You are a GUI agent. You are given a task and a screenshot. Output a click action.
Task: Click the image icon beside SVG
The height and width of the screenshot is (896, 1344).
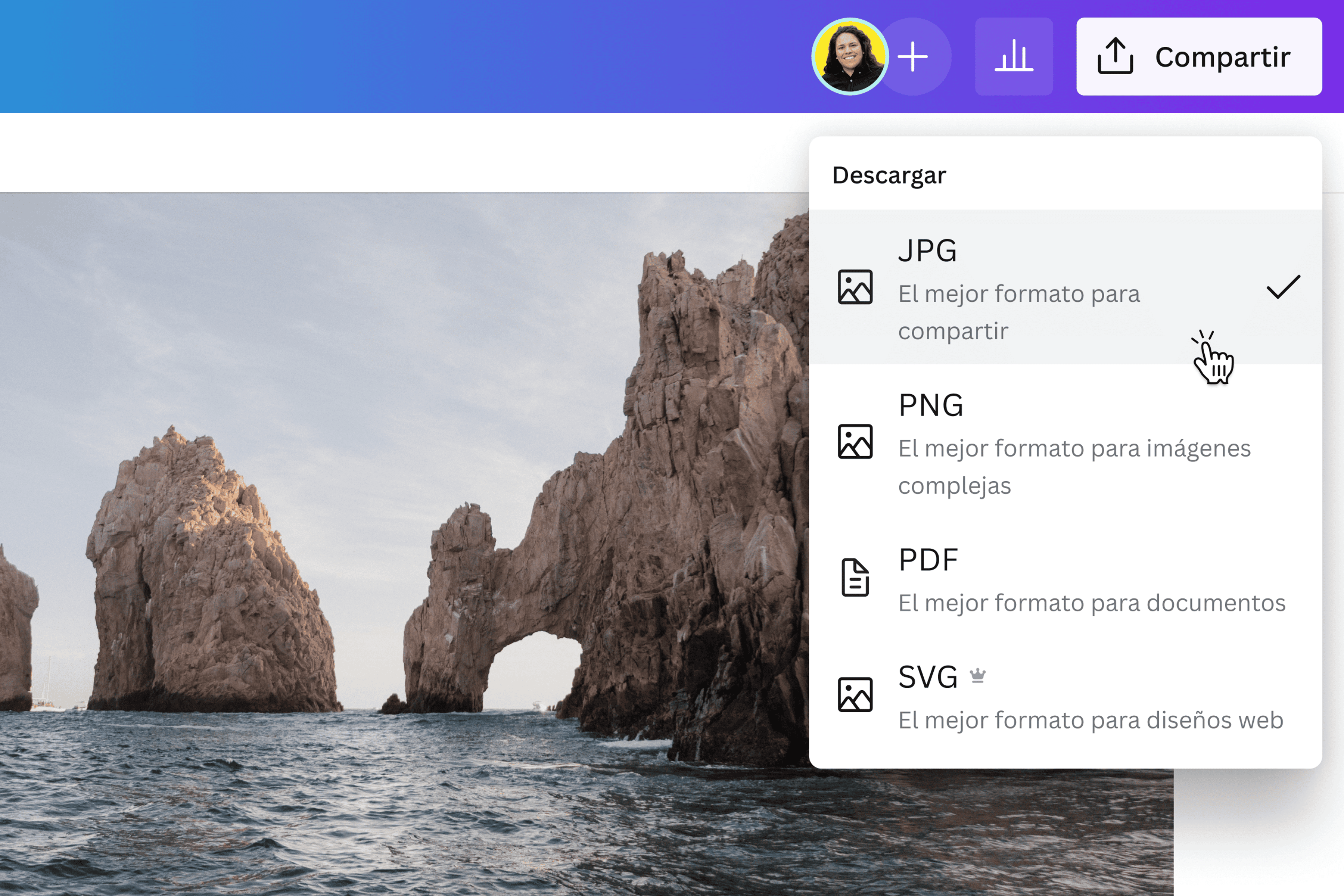click(x=855, y=694)
